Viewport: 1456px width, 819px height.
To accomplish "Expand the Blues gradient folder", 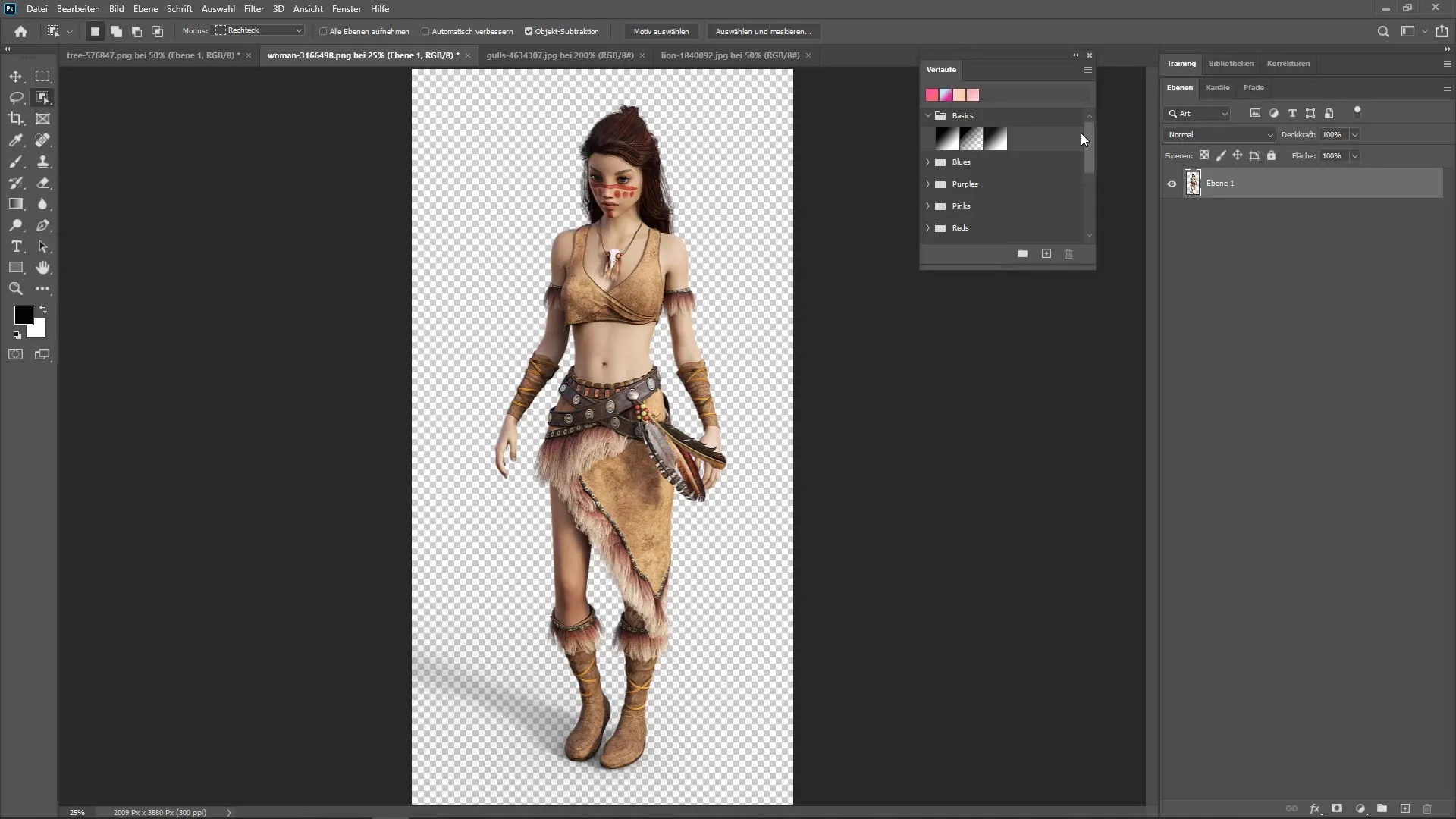I will click(x=927, y=162).
